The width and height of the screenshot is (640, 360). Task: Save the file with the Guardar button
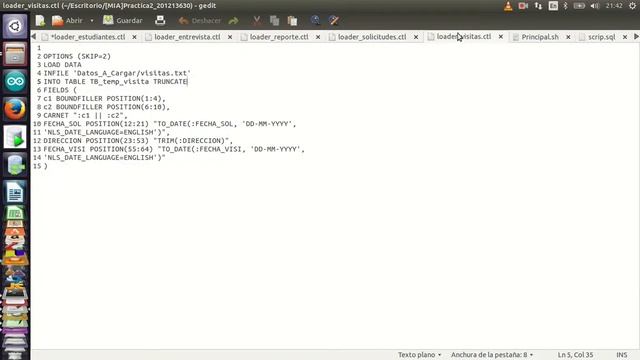(122, 20)
